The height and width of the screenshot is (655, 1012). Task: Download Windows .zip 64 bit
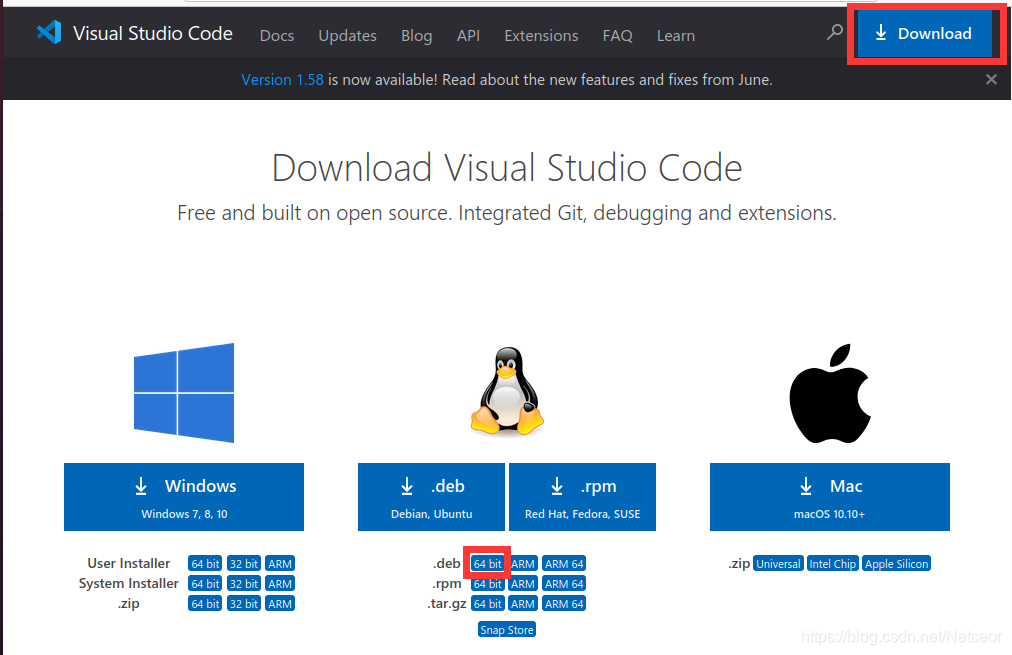(x=205, y=603)
